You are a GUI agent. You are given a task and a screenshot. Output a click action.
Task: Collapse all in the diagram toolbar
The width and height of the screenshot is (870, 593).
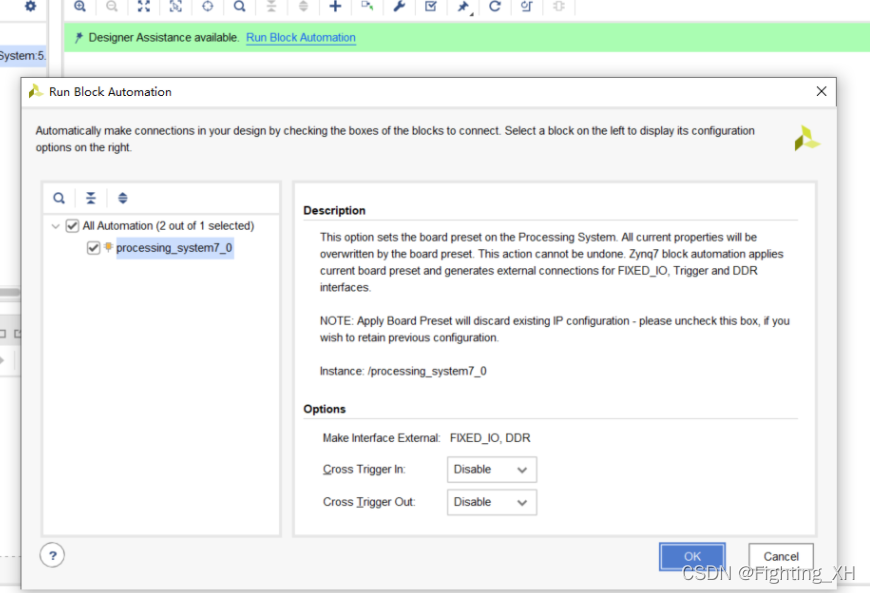pyautogui.click(x=271, y=6)
